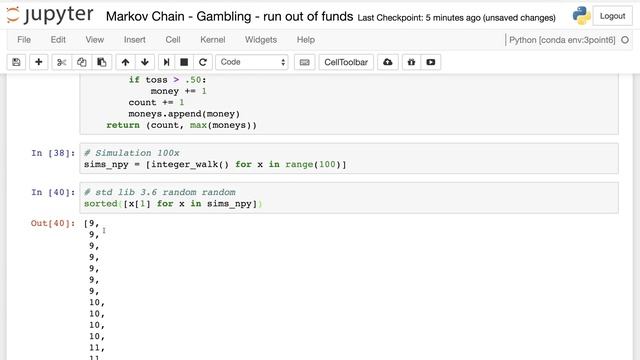Click the Python logo icon
This screenshot has height=360, width=640.
click(x=581, y=16)
